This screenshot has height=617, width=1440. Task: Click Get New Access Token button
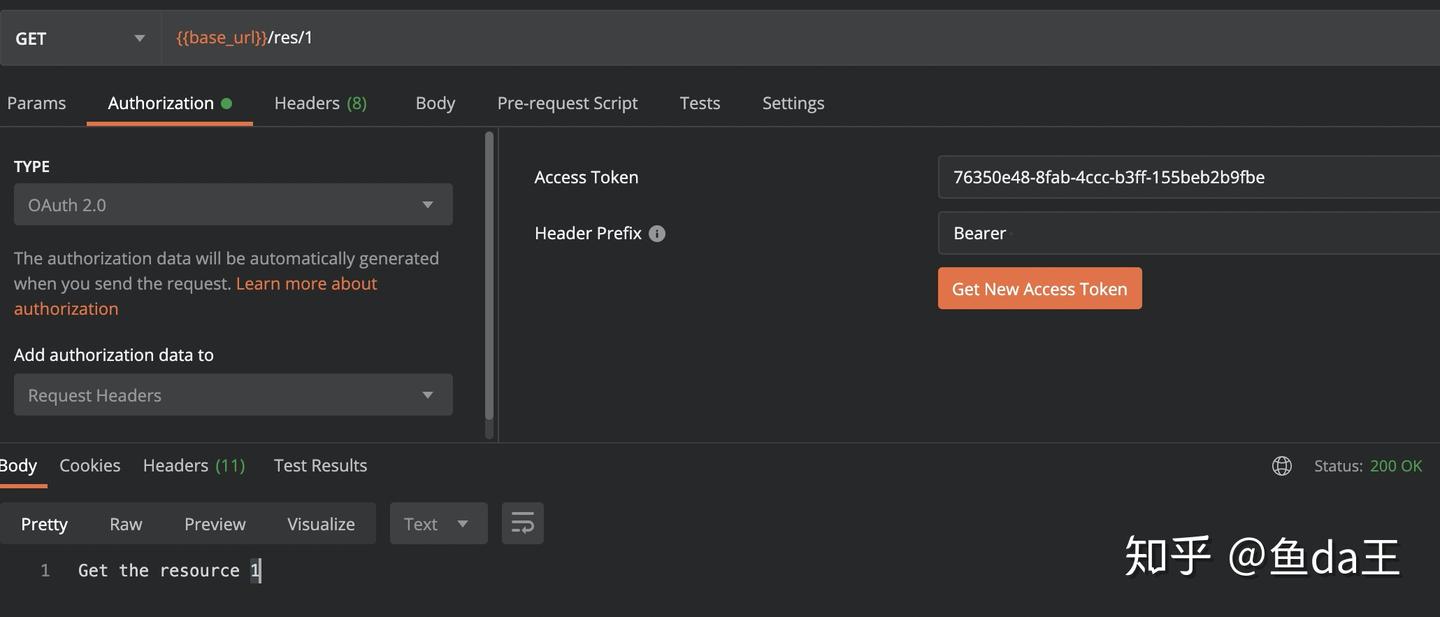1039,289
